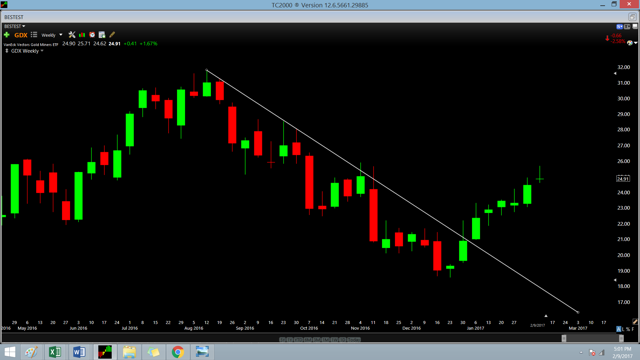Open Excel from the Windows taskbar

coord(55,352)
